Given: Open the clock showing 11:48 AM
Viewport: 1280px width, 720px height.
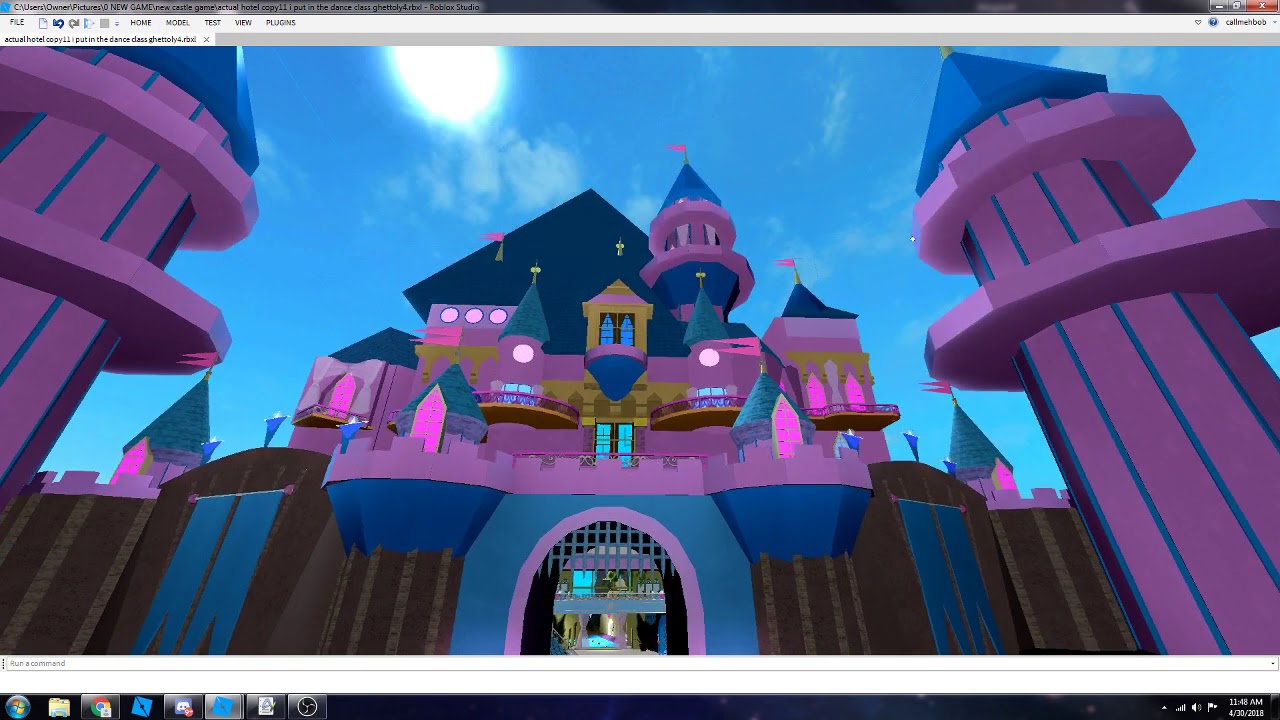Looking at the screenshot, I should coord(1245,707).
